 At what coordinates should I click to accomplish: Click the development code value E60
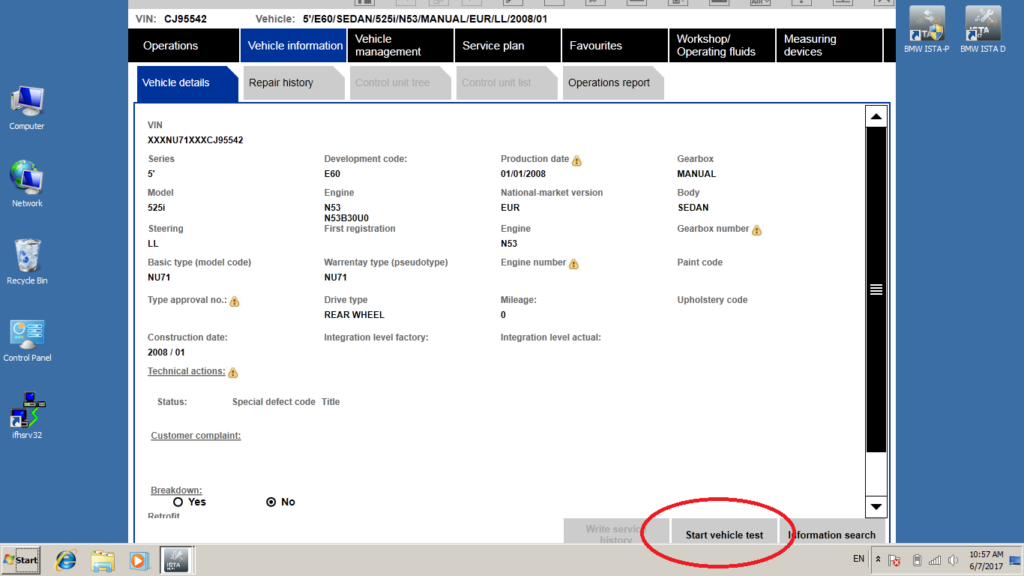(332, 174)
